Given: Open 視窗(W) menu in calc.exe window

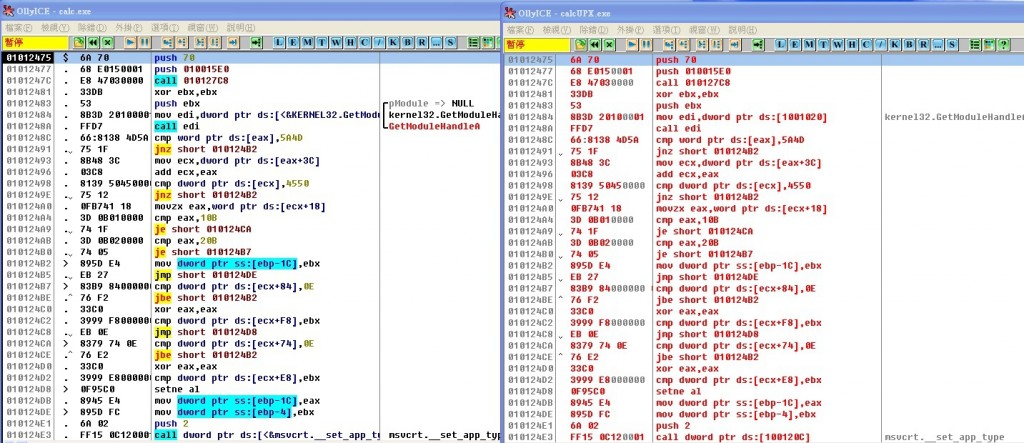Looking at the screenshot, I should tap(202, 27).
